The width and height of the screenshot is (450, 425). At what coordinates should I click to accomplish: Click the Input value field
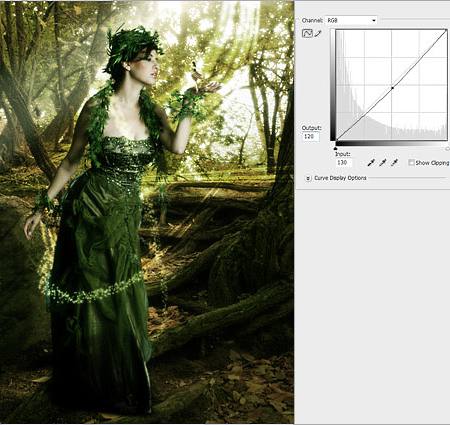coord(343,163)
